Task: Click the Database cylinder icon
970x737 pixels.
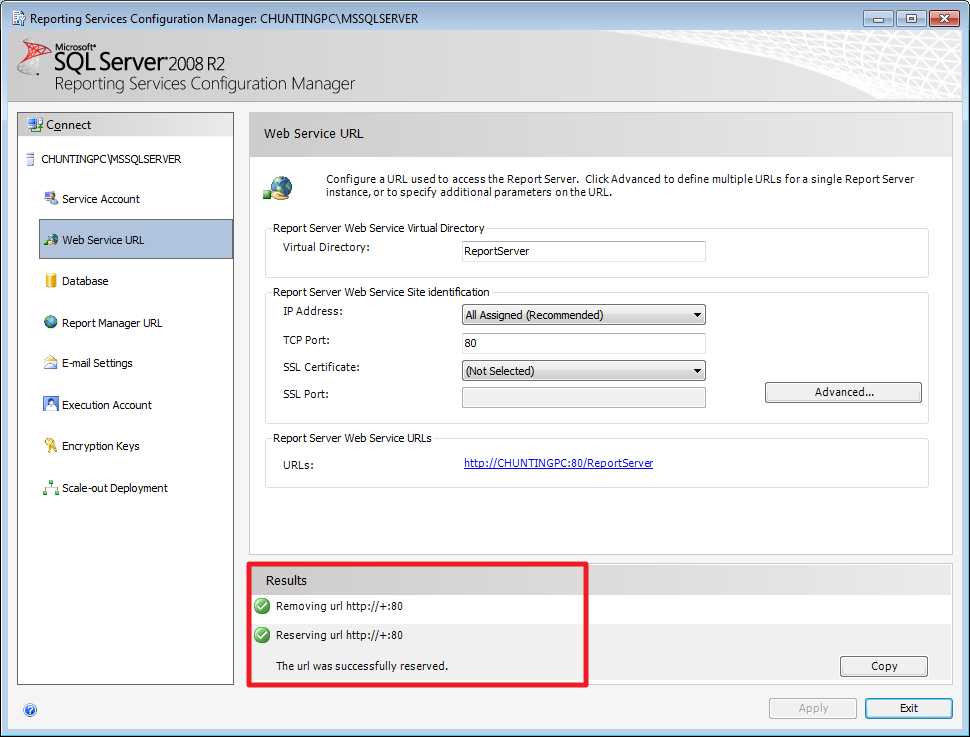Action: 51,281
